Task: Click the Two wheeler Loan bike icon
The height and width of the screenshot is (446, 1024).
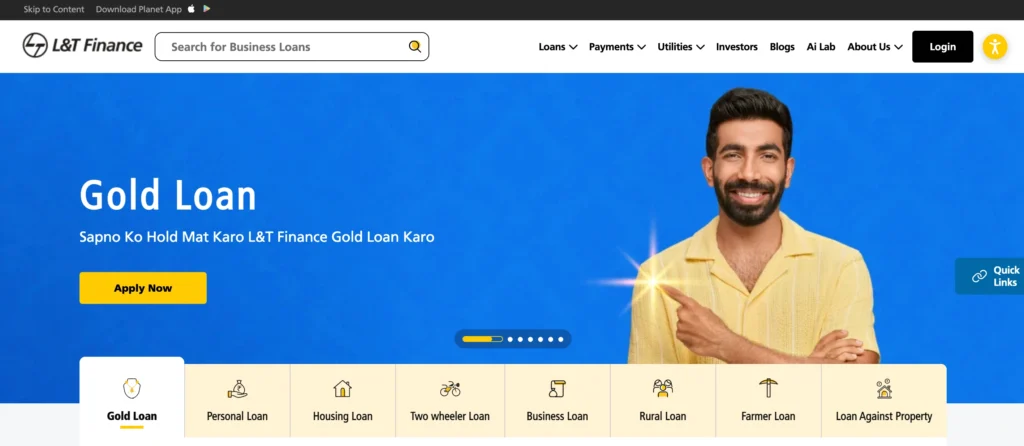Action: point(450,389)
